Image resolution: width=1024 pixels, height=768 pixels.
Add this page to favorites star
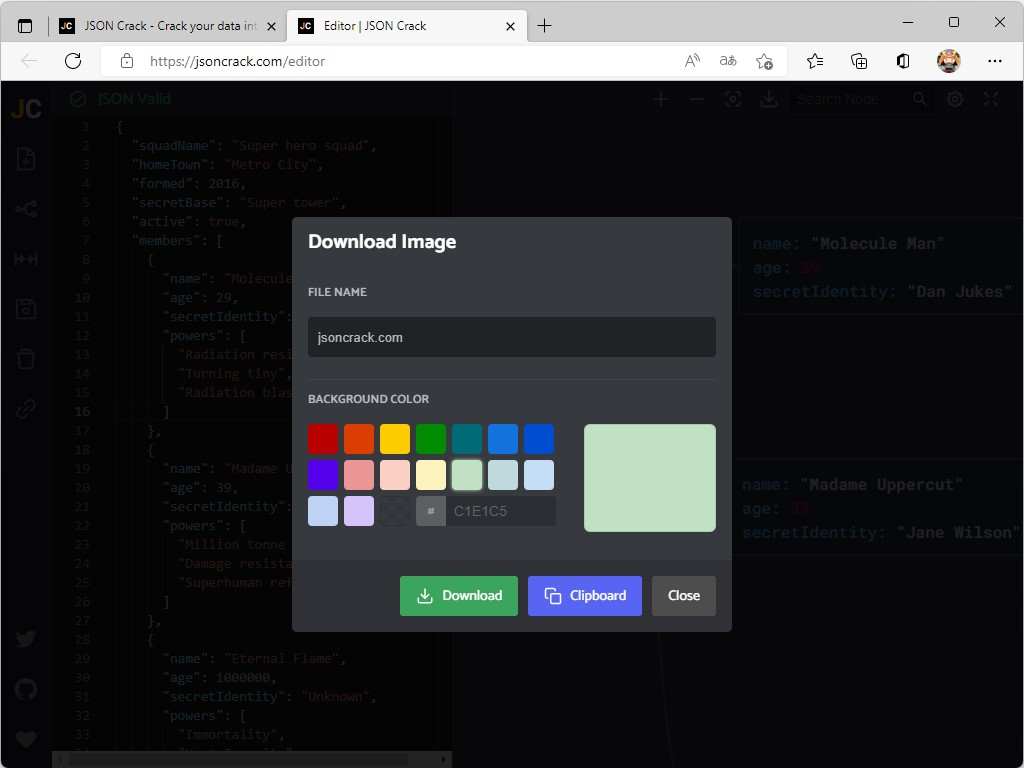764,61
